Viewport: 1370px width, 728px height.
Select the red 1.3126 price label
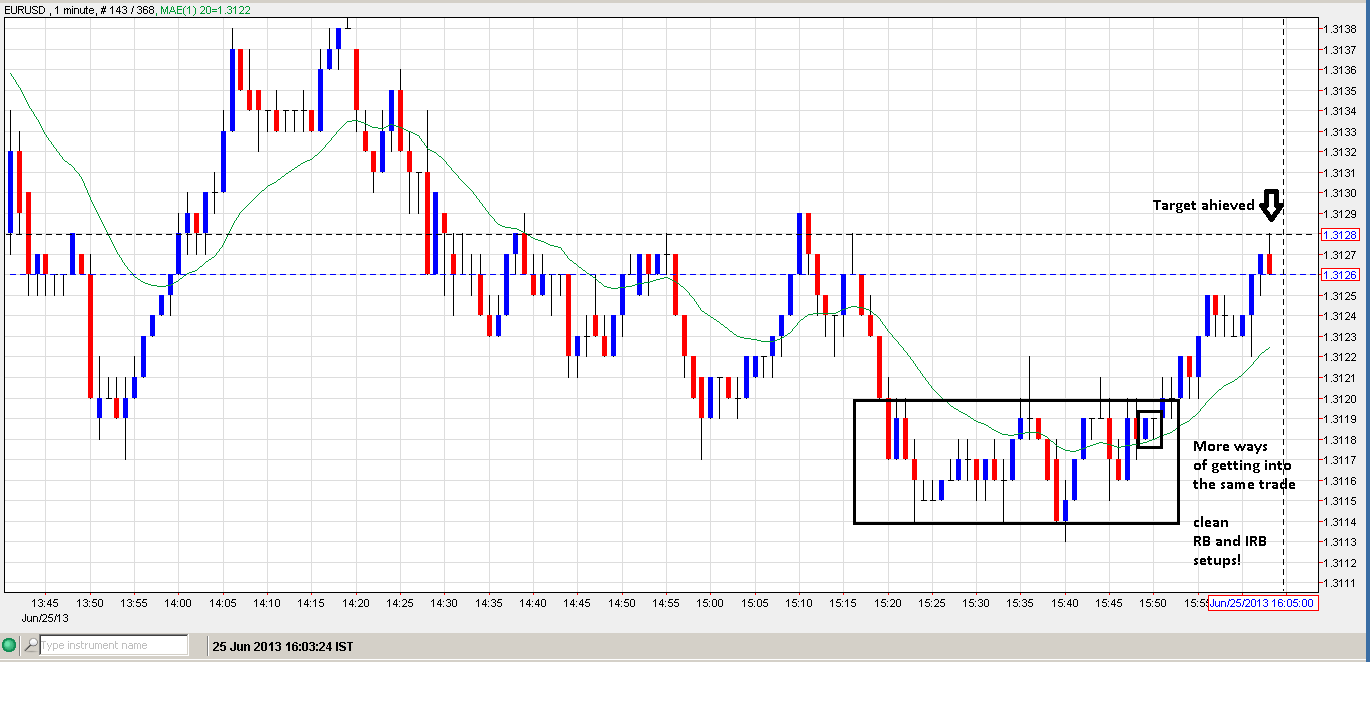[x=1339, y=274]
